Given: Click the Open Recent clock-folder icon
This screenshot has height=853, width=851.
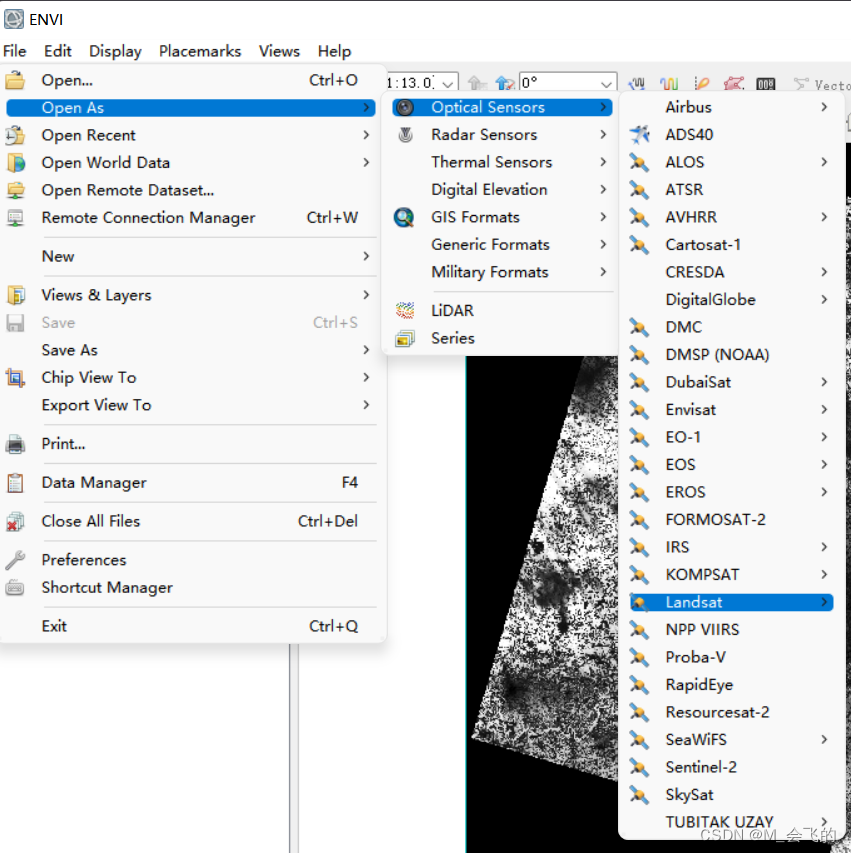Looking at the screenshot, I should [x=15, y=135].
